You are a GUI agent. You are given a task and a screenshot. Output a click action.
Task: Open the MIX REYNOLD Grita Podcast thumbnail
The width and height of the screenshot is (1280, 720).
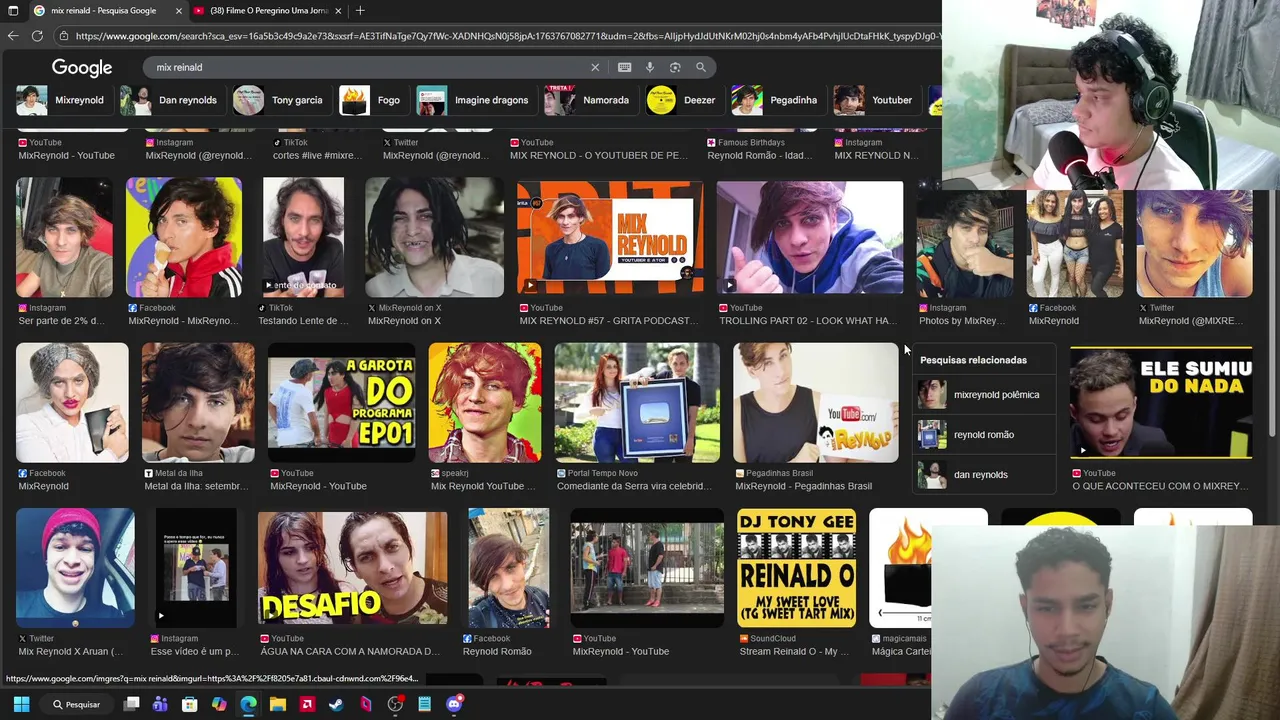[x=610, y=238]
